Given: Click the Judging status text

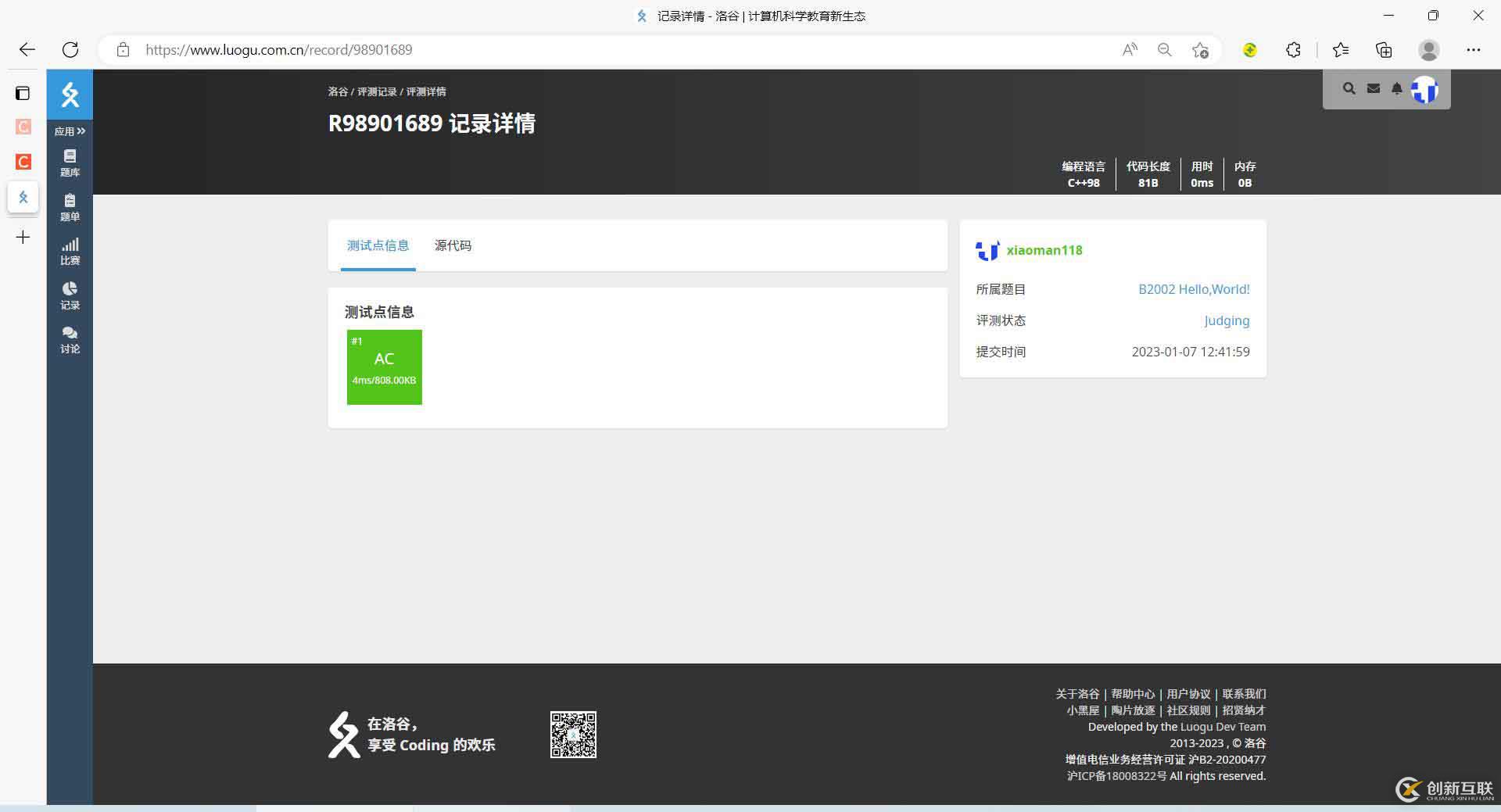Looking at the screenshot, I should [1227, 320].
